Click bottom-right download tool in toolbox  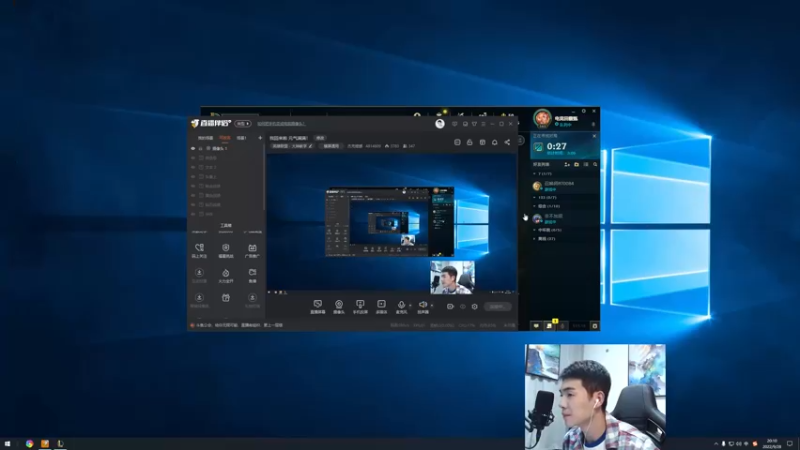pyautogui.click(x=252, y=298)
